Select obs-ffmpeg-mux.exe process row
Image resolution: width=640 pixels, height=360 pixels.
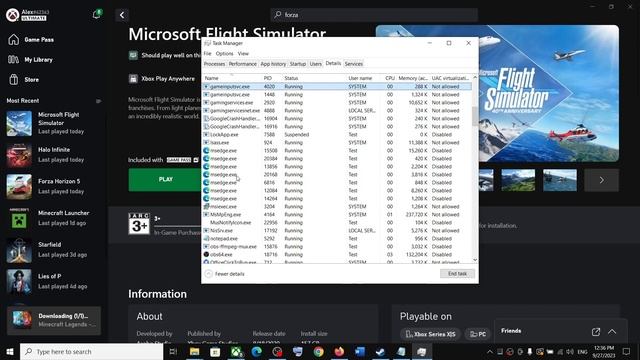337,247
